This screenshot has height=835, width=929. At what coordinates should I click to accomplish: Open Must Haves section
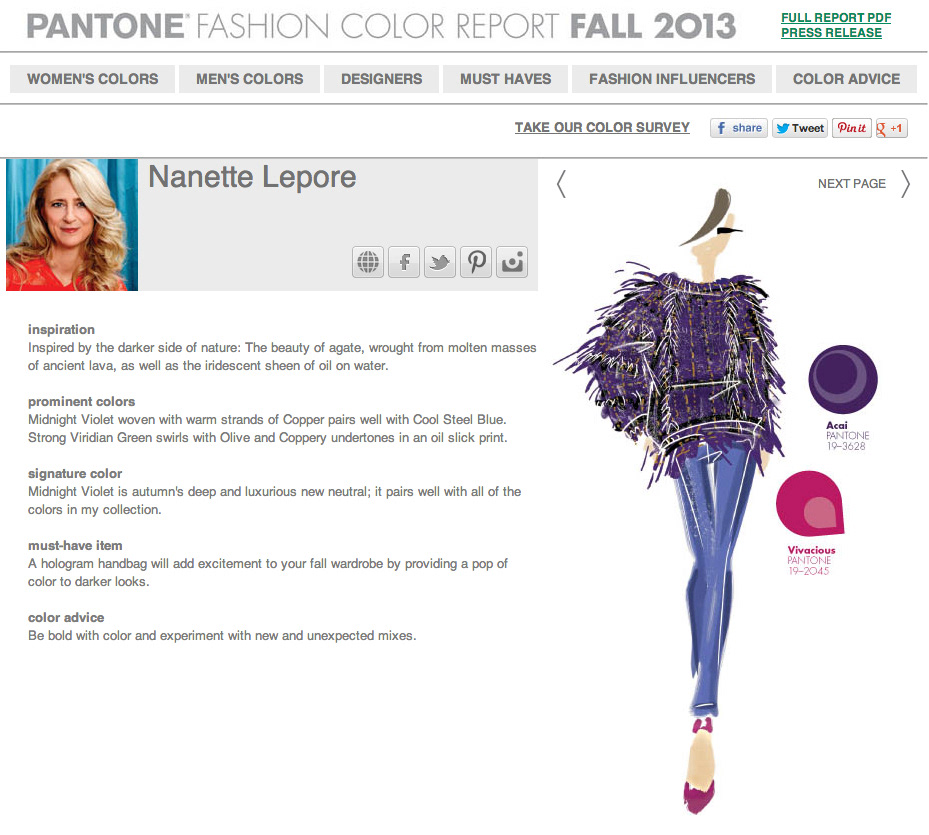(505, 79)
